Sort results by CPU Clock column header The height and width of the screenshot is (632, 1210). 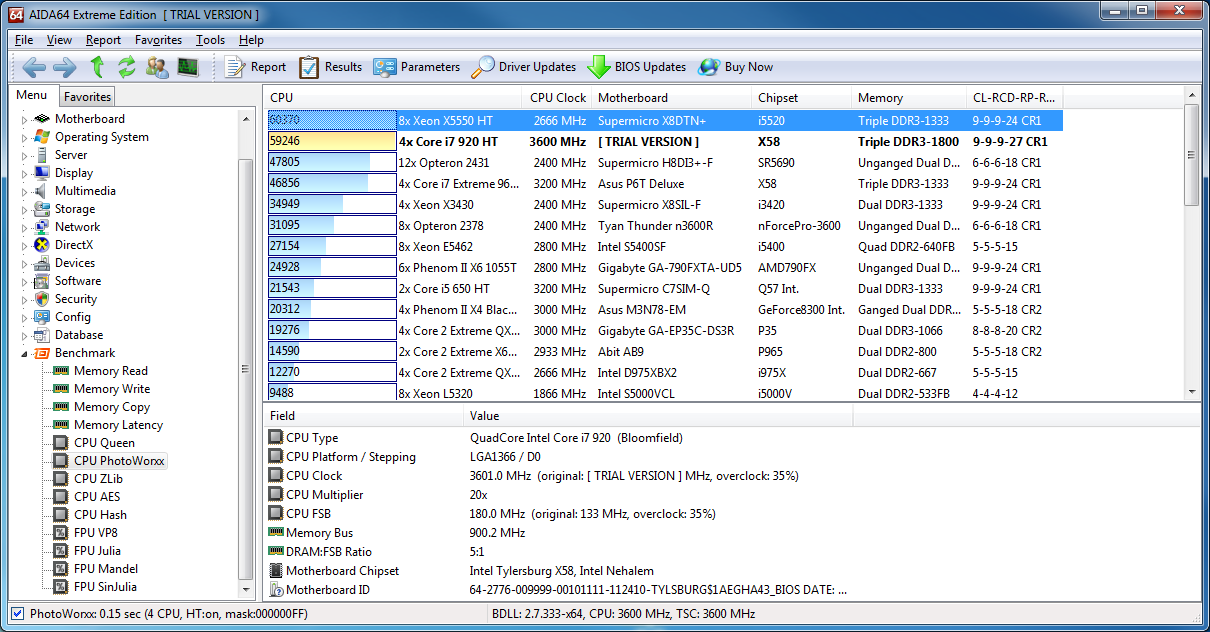pos(557,97)
